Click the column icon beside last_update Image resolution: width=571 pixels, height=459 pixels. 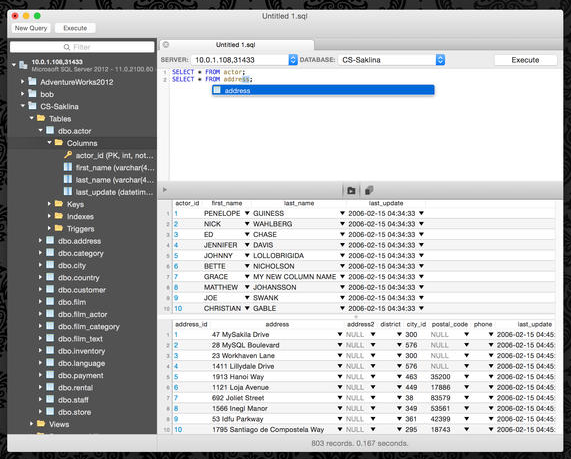click(x=68, y=191)
